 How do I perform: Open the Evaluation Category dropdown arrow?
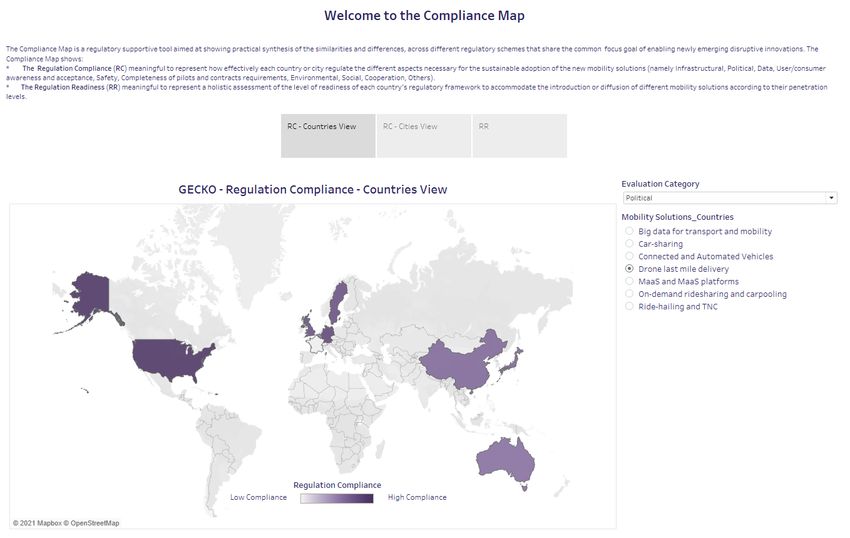[x=831, y=198]
